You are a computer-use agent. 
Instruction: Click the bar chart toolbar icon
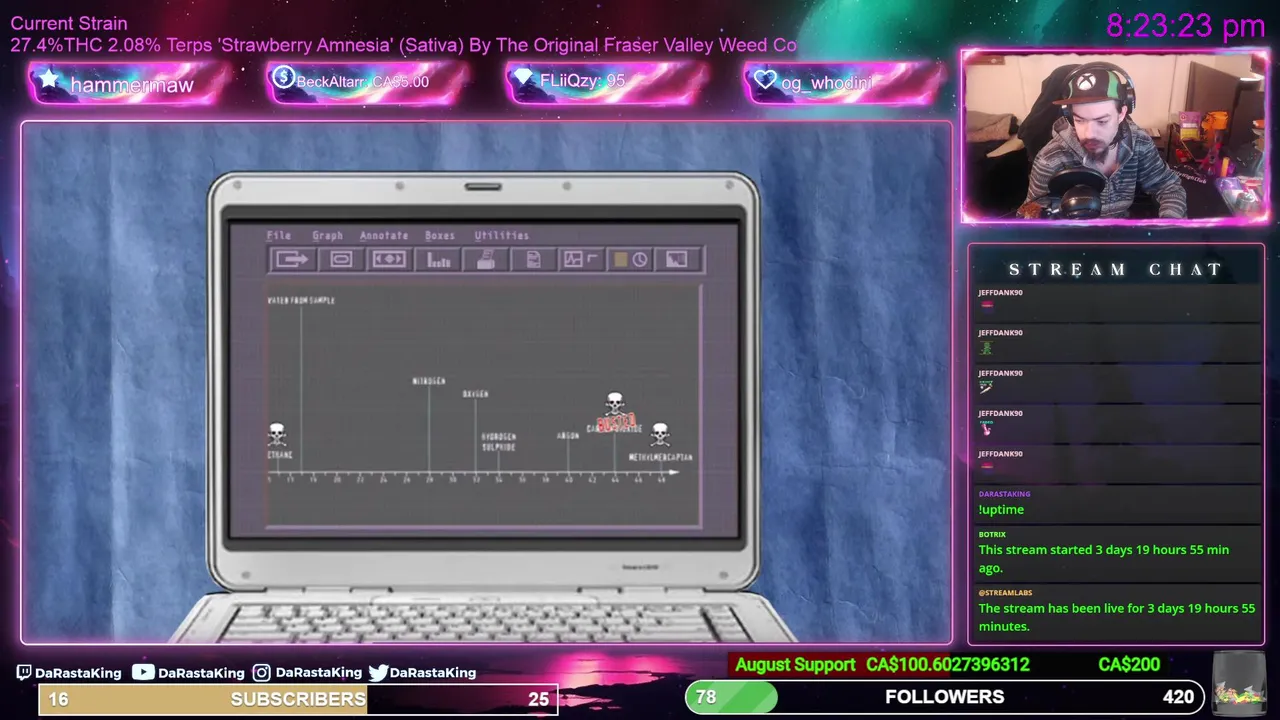coord(438,260)
